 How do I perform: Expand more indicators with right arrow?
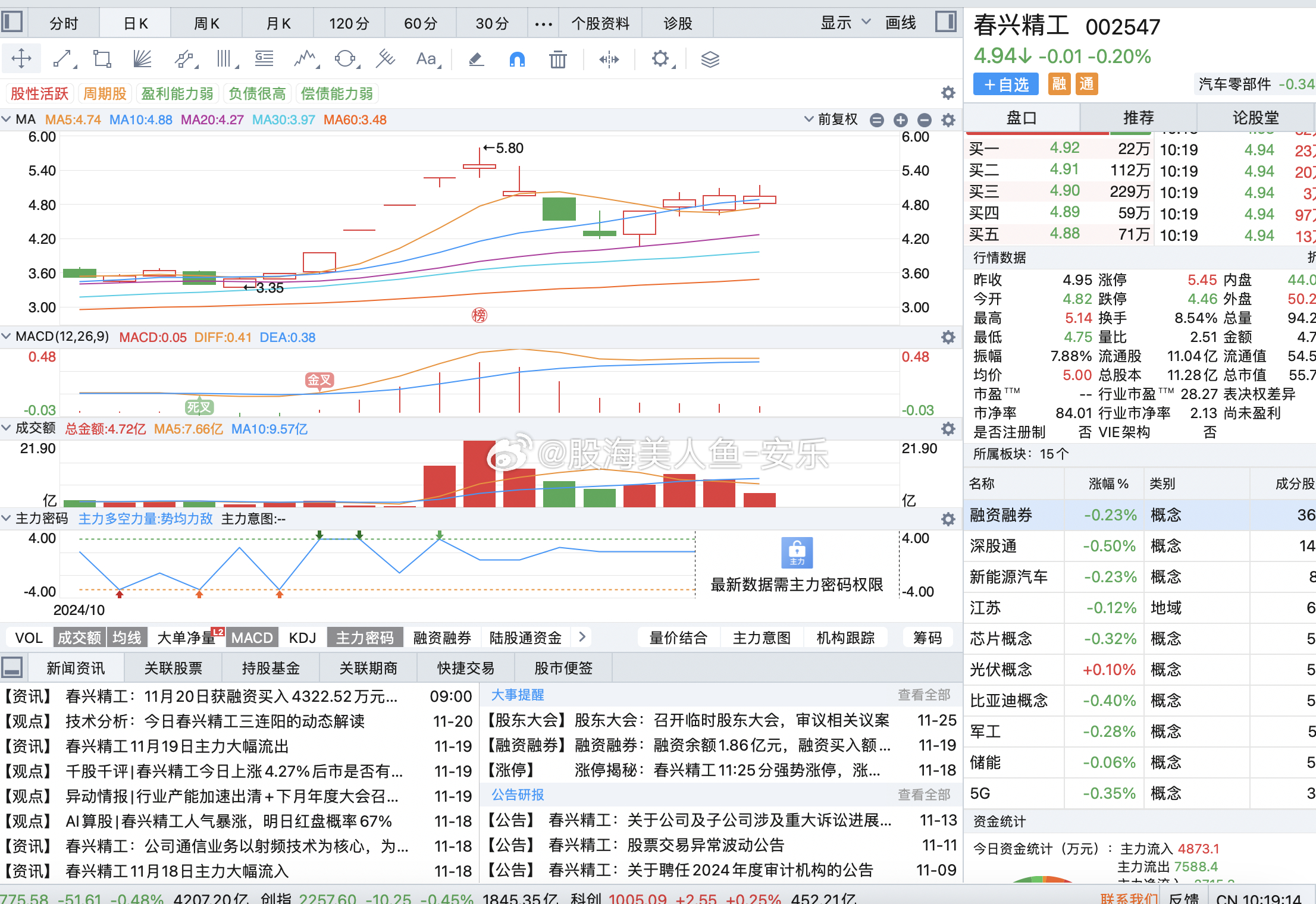point(582,637)
